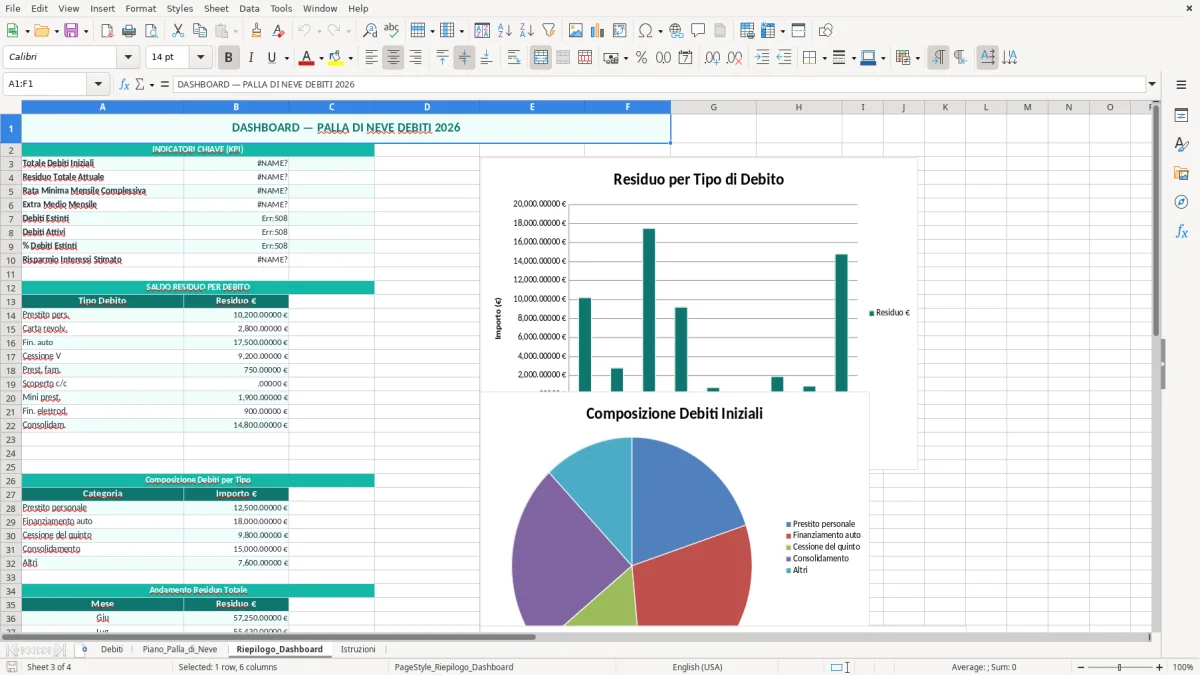
Task: Open Name Box dropdown
Action: pos(98,84)
